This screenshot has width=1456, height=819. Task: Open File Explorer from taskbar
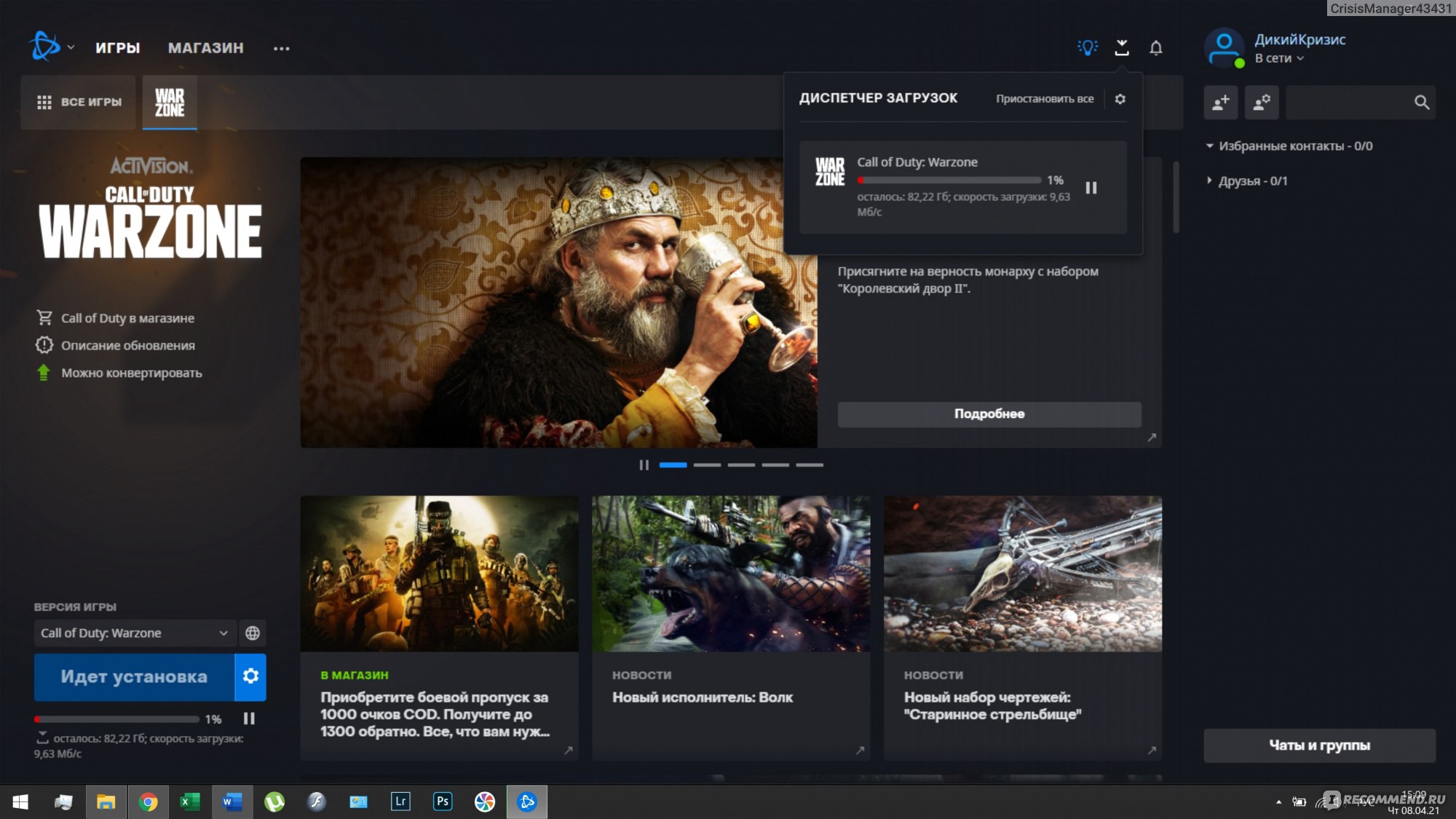(x=106, y=802)
